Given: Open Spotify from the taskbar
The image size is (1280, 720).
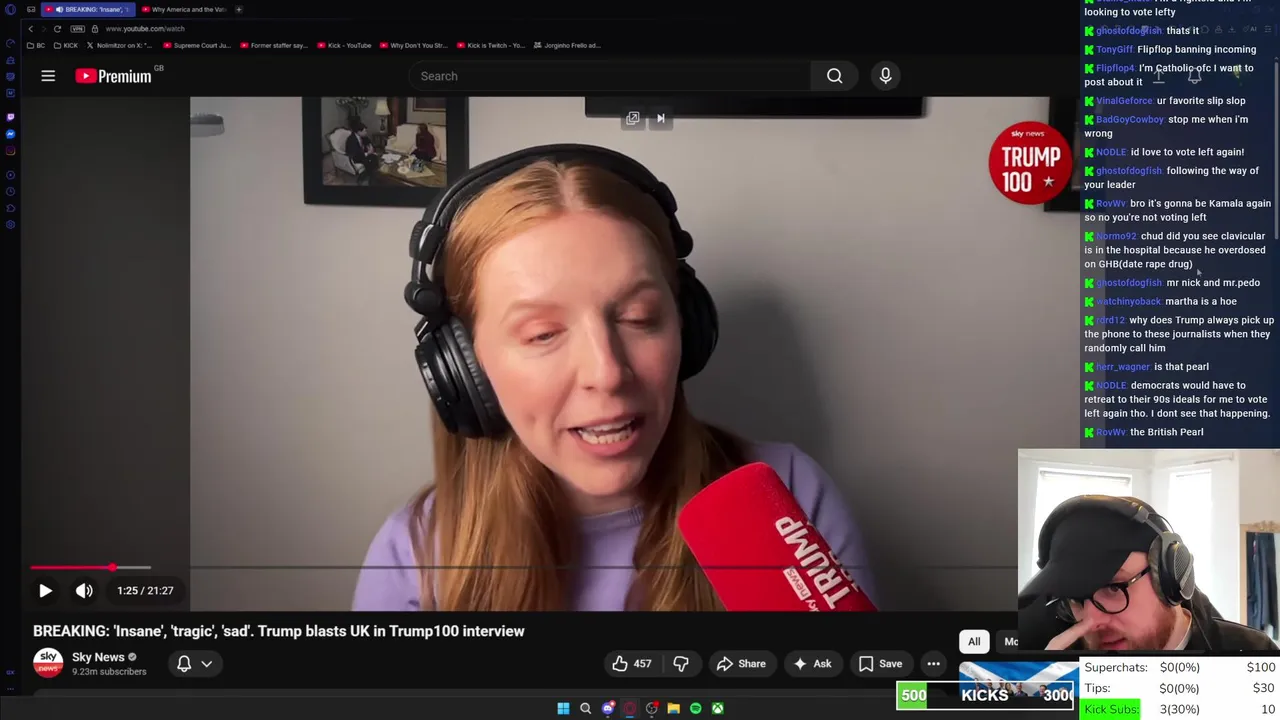Looking at the screenshot, I should tap(695, 709).
